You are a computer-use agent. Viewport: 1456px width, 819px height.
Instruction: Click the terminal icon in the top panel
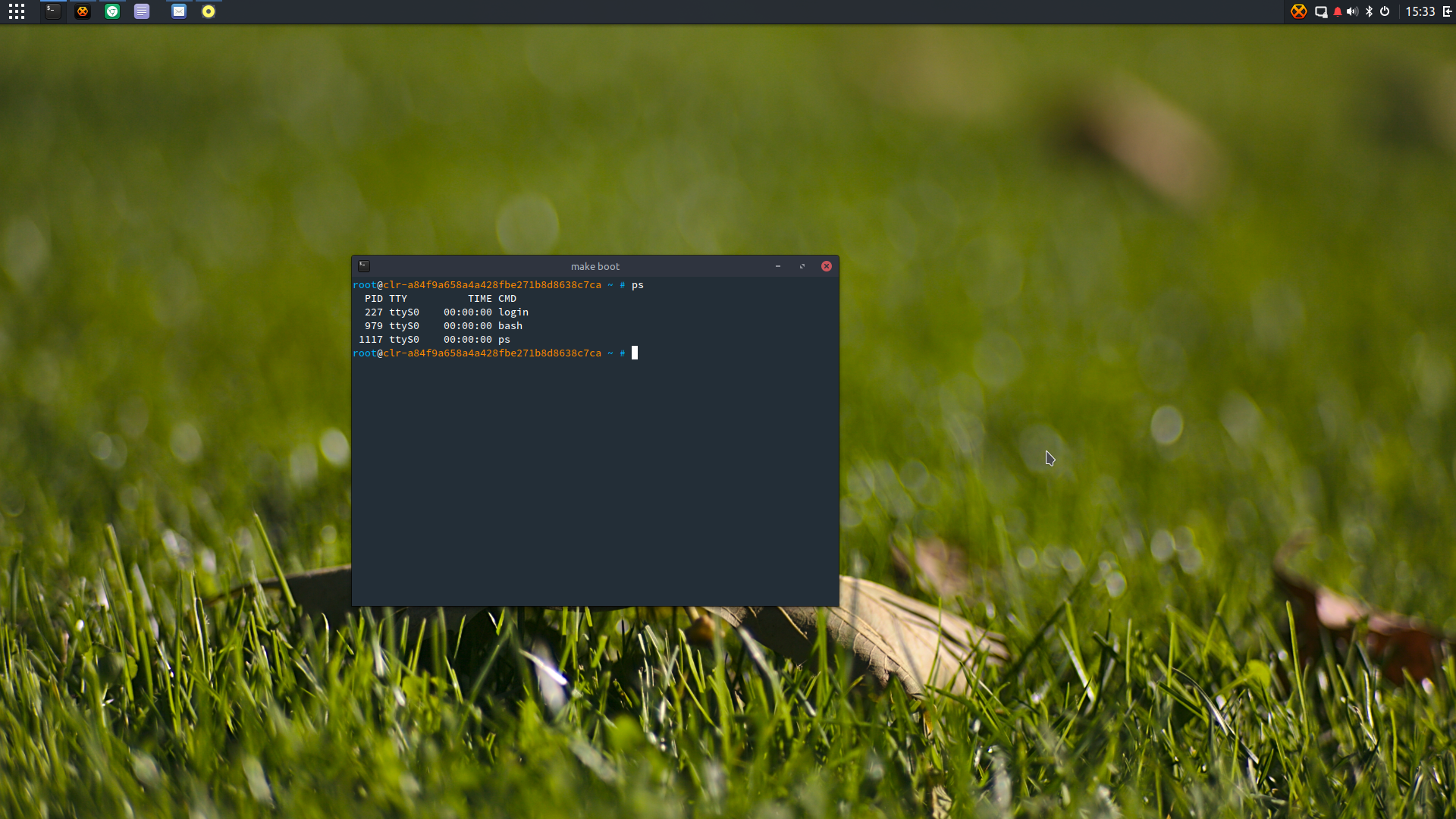click(x=52, y=11)
